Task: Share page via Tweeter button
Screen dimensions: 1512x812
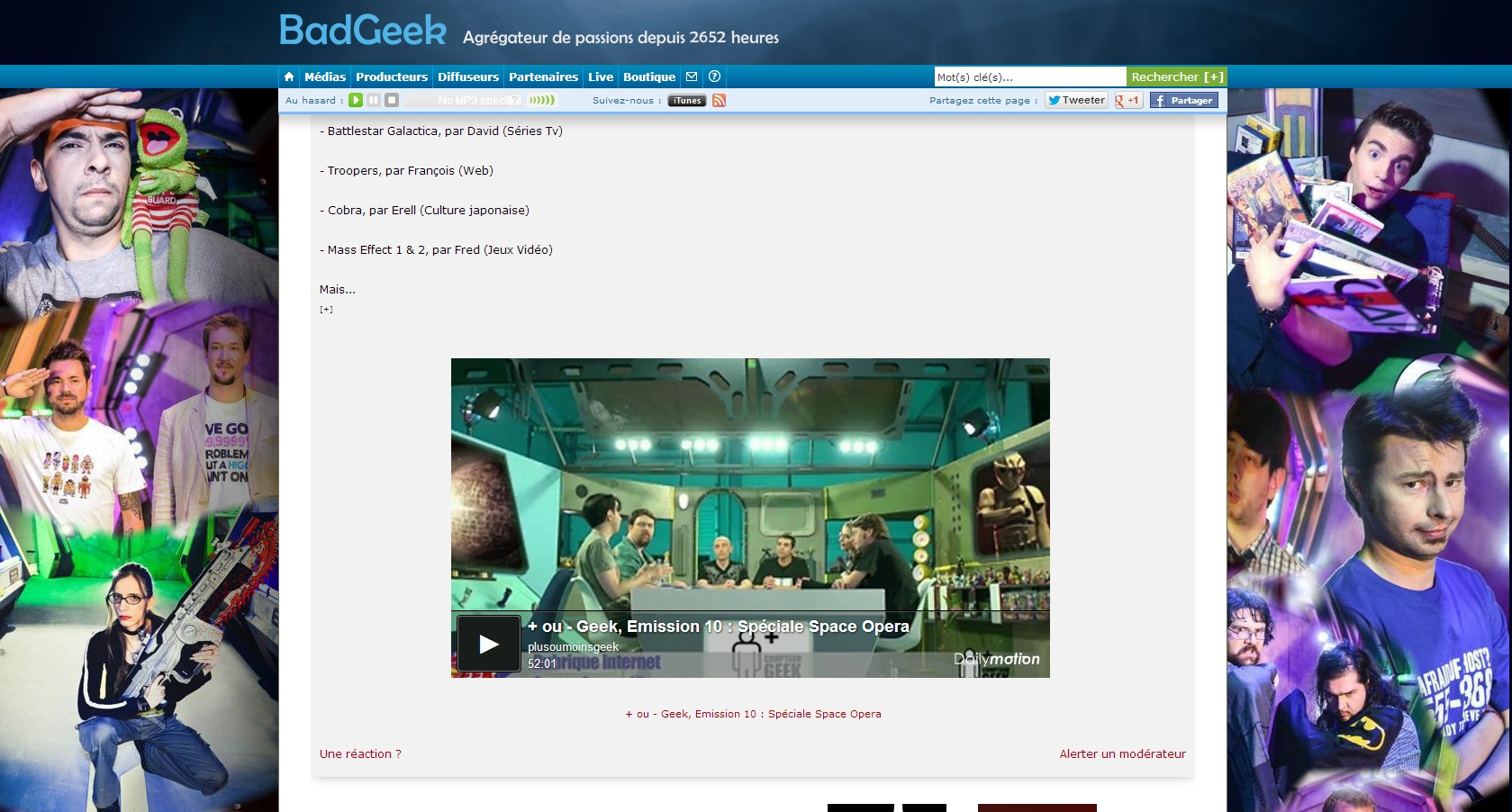Action: [1076, 101]
